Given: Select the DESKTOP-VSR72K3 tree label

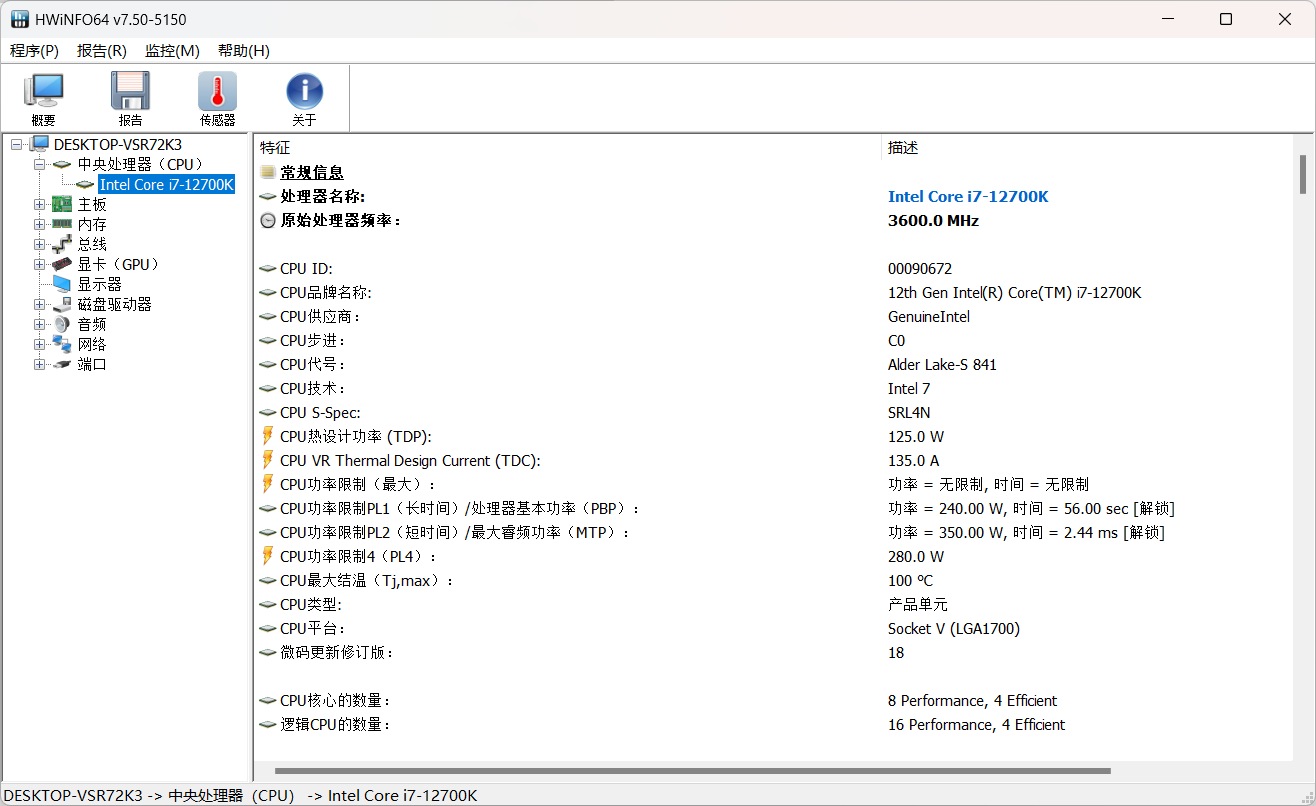Looking at the screenshot, I should [118, 144].
